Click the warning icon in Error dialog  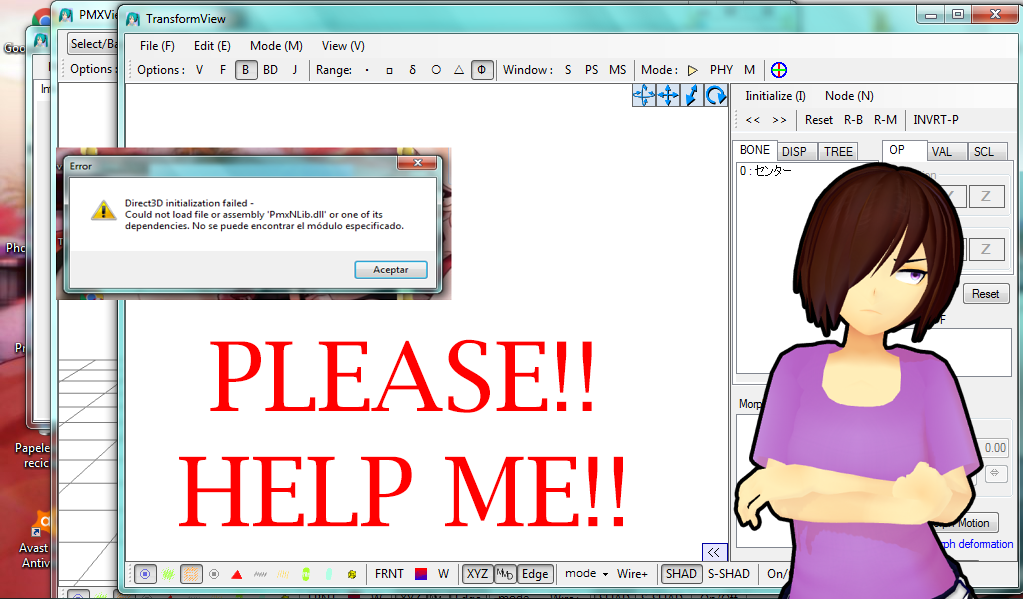(x=103, y=211)
